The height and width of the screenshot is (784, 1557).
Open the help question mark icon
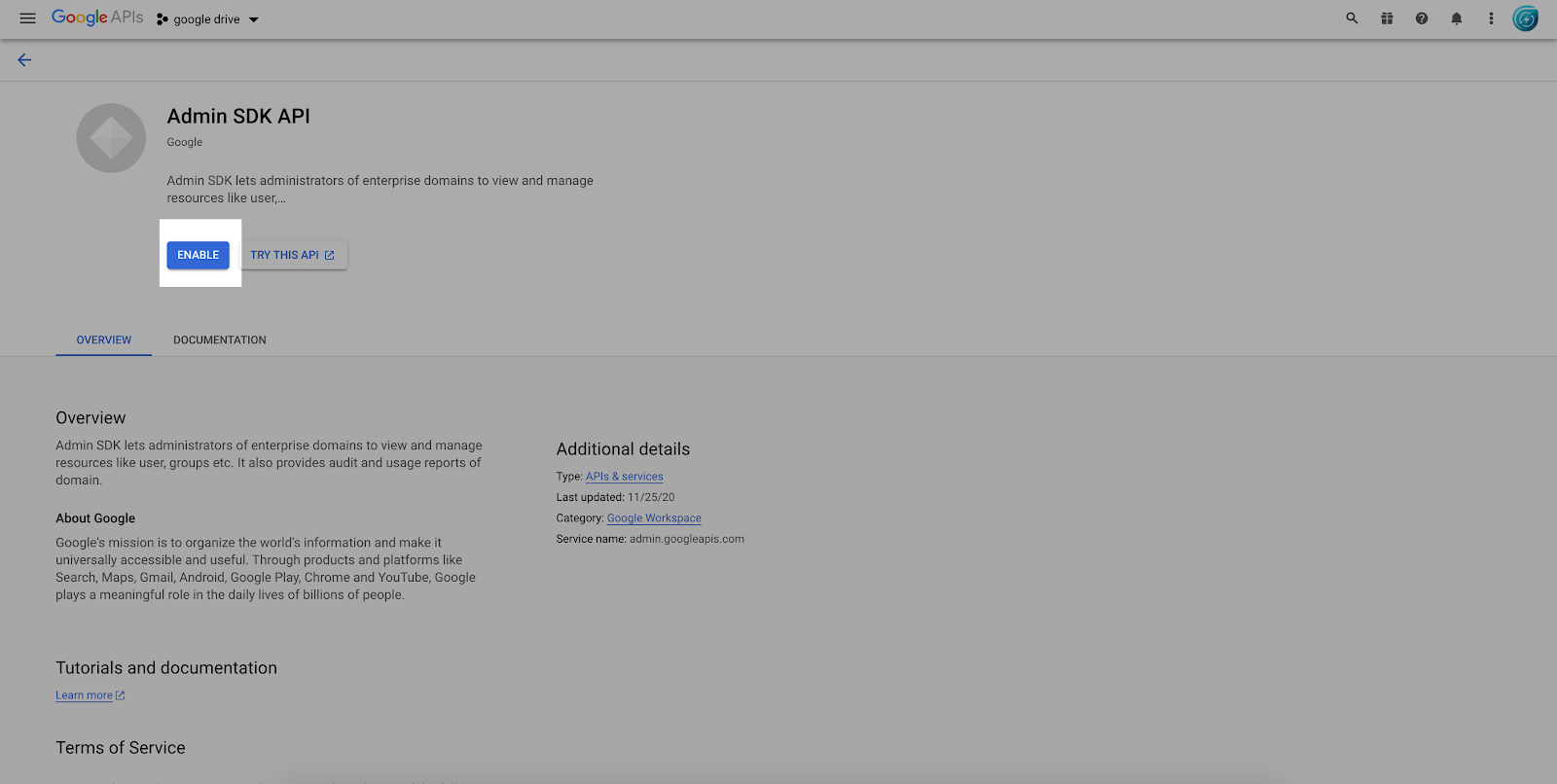pyautogui.click(x=1422, y=18)
